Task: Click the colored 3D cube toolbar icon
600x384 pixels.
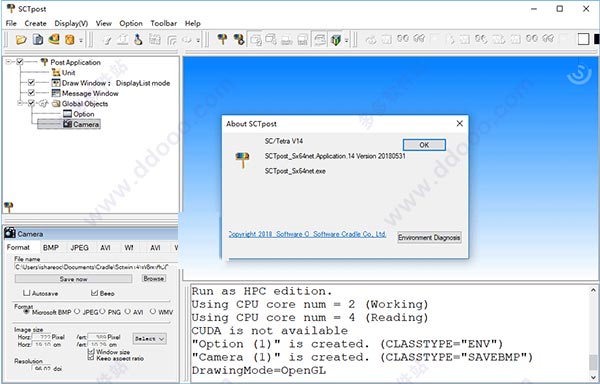Action: point(336,40)
